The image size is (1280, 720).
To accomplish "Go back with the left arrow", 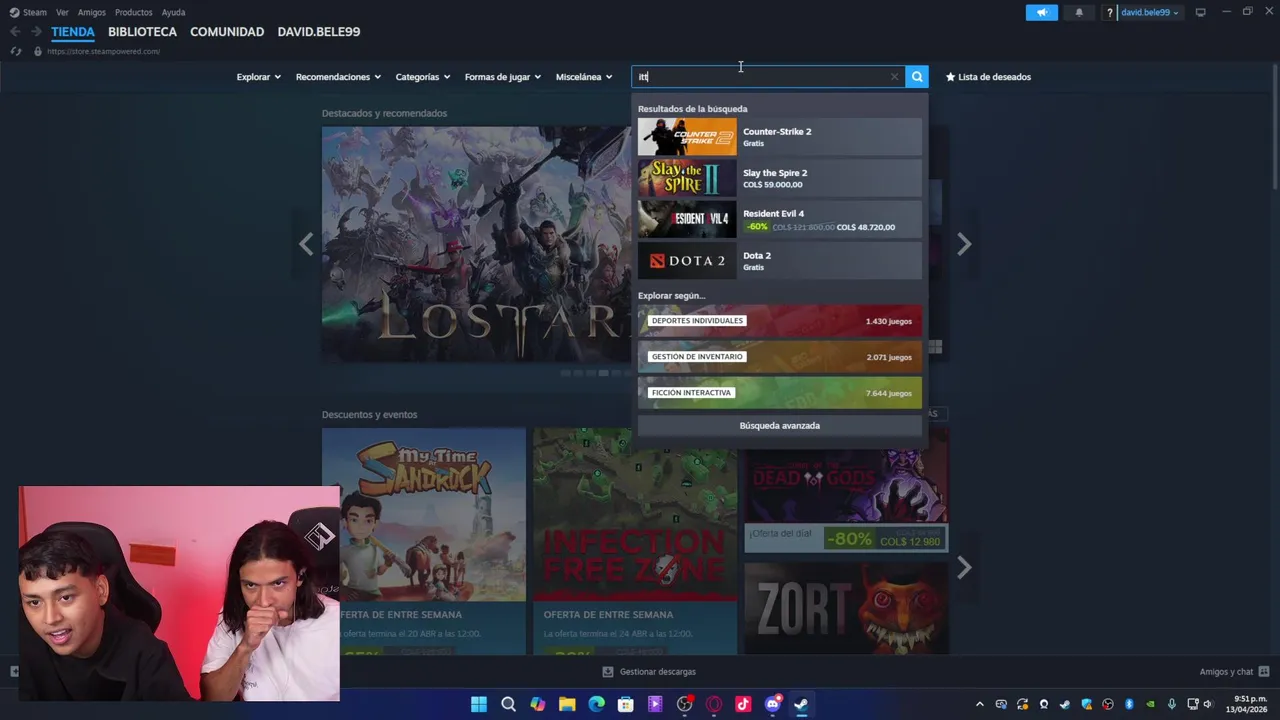I will [15, 32].
